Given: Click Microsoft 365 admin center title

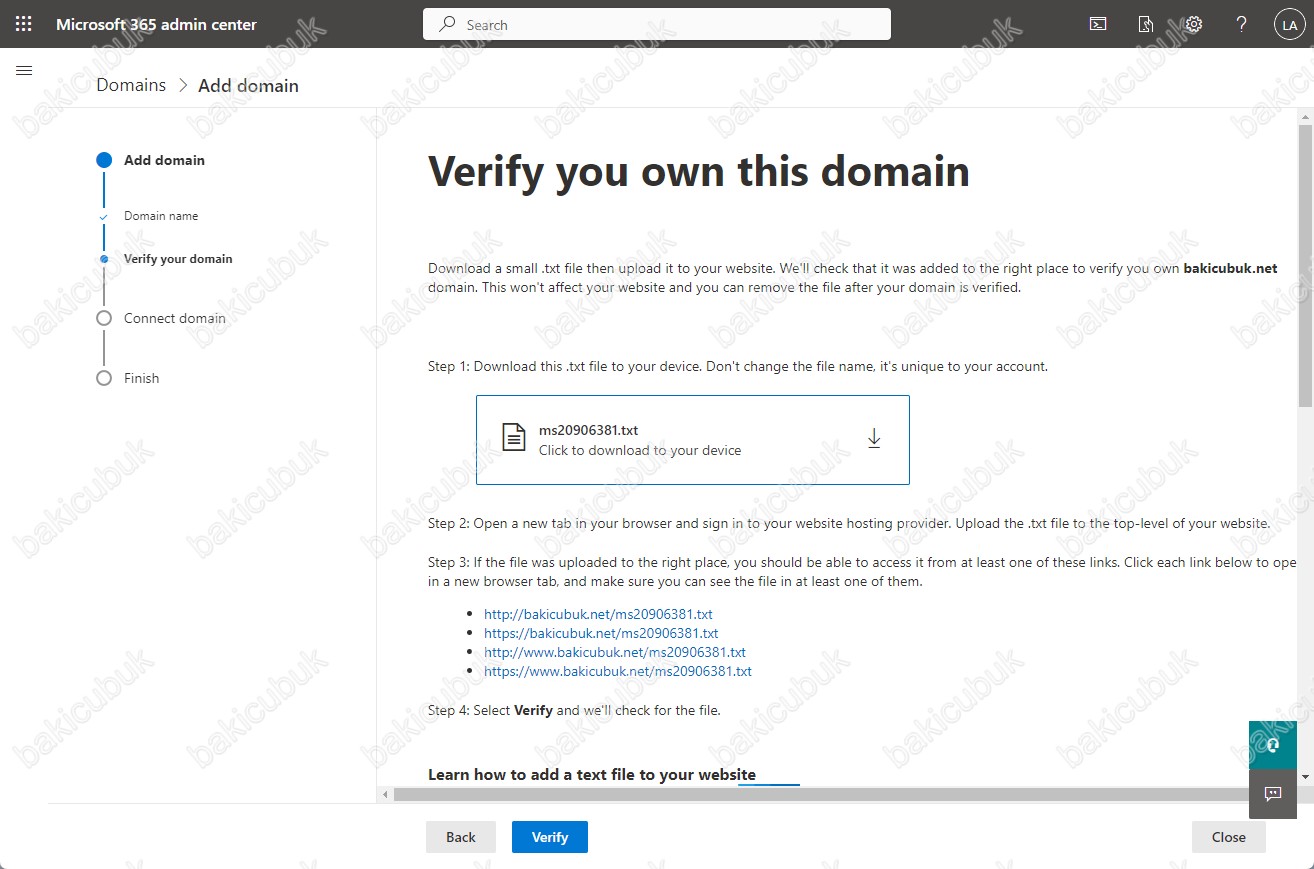Looking at the screenshot, I should (x=156, y=24).
